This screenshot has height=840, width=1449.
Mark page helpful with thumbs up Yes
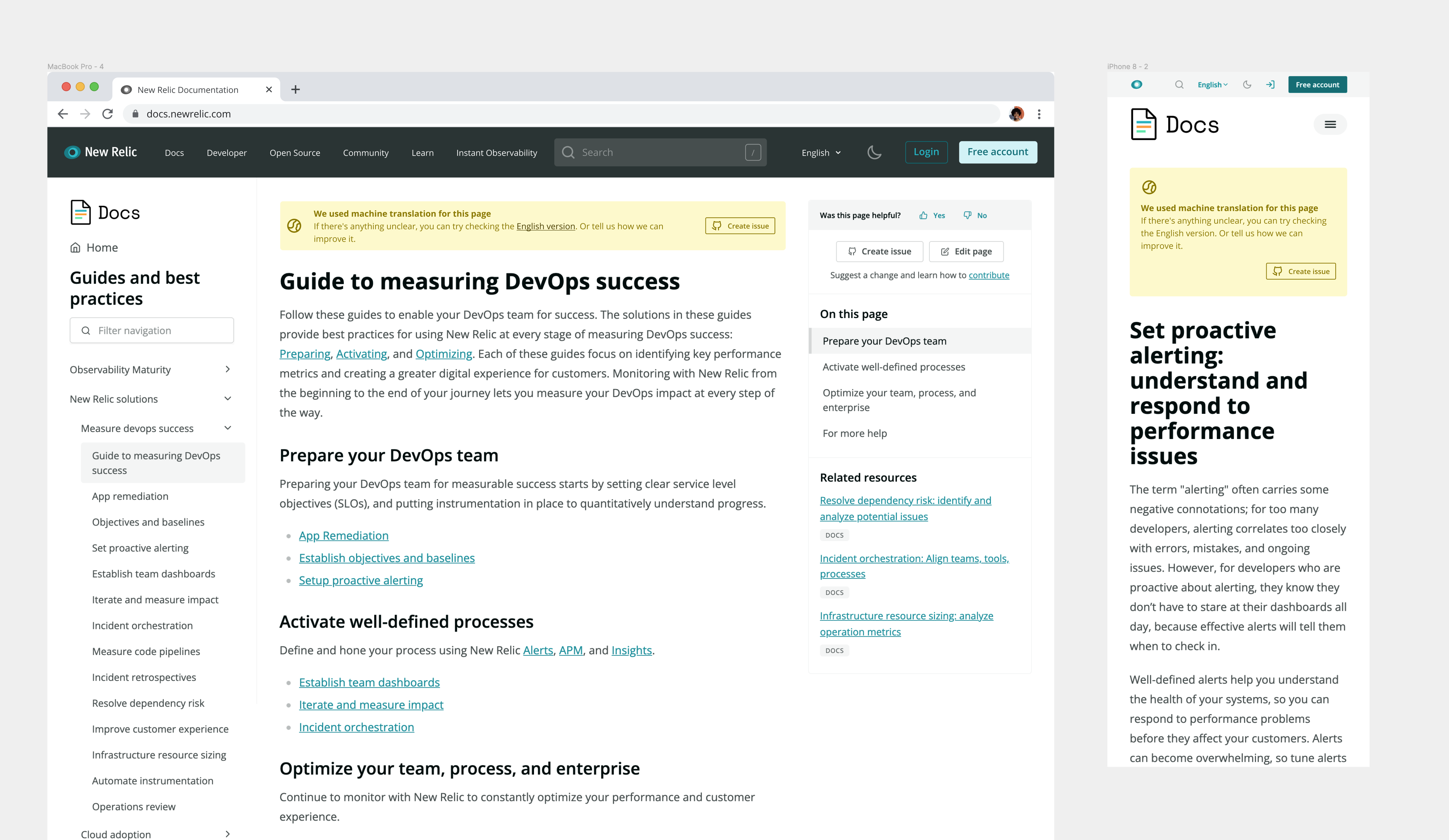(x=931, y=215)
